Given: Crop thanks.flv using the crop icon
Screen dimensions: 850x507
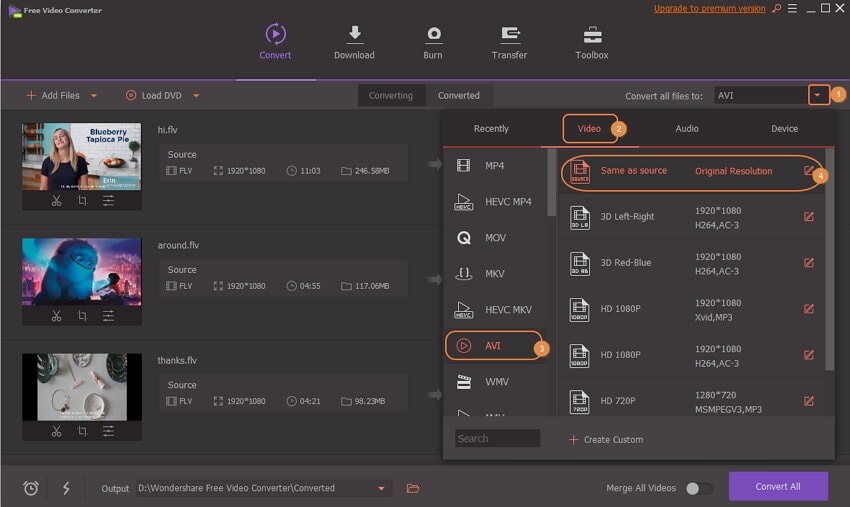Looking at the screenshot, I should coord(82,431).
